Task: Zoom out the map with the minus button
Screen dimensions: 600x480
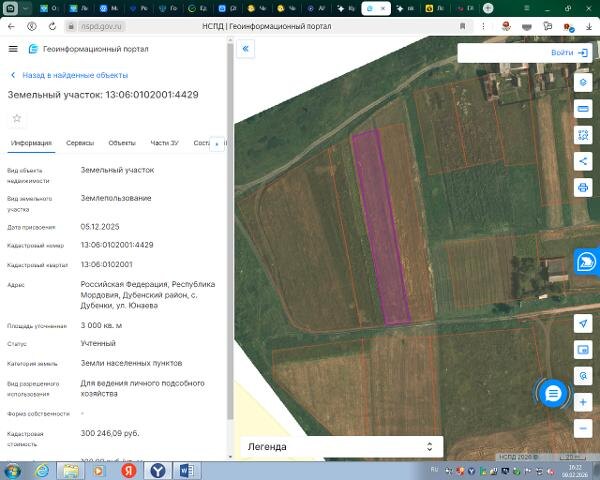Action: 583,428
